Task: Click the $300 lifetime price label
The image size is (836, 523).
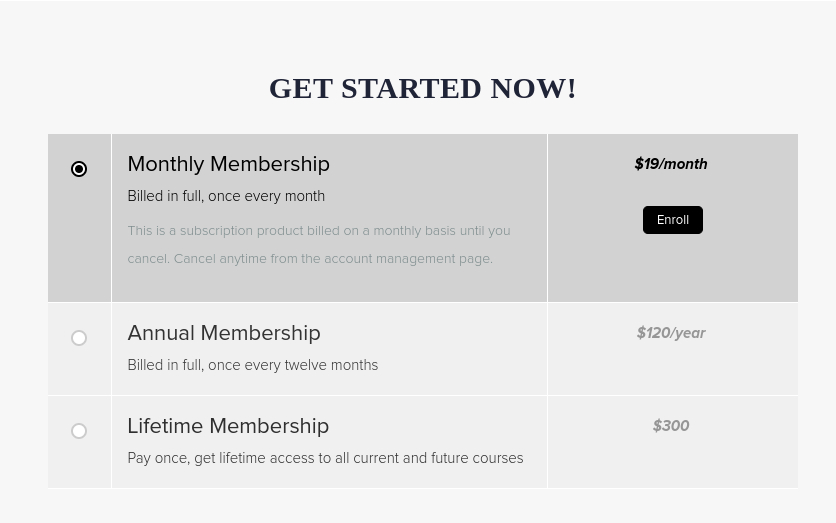Action: click(x=671, y=426)
